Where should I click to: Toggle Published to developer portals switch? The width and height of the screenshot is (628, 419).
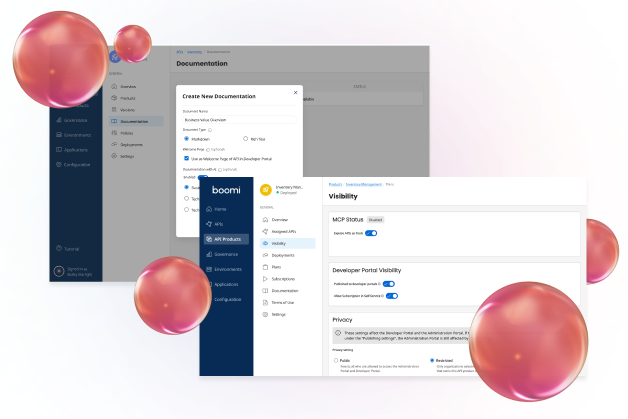tap(391, 284)
